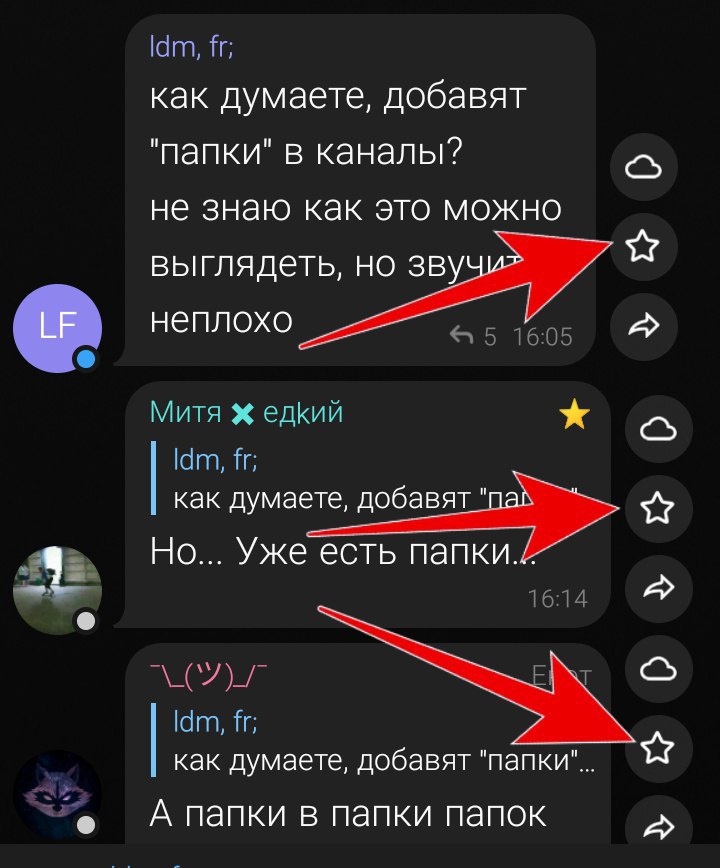720x868 pixels.
Task: Click the ¯\_(ツ)_/¯ sender name
Action: pyautogui.click(x=209, y=675)
